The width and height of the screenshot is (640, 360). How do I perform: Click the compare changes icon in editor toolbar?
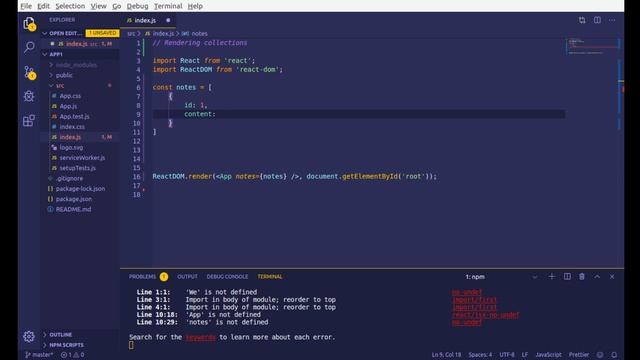click(582, 20)
